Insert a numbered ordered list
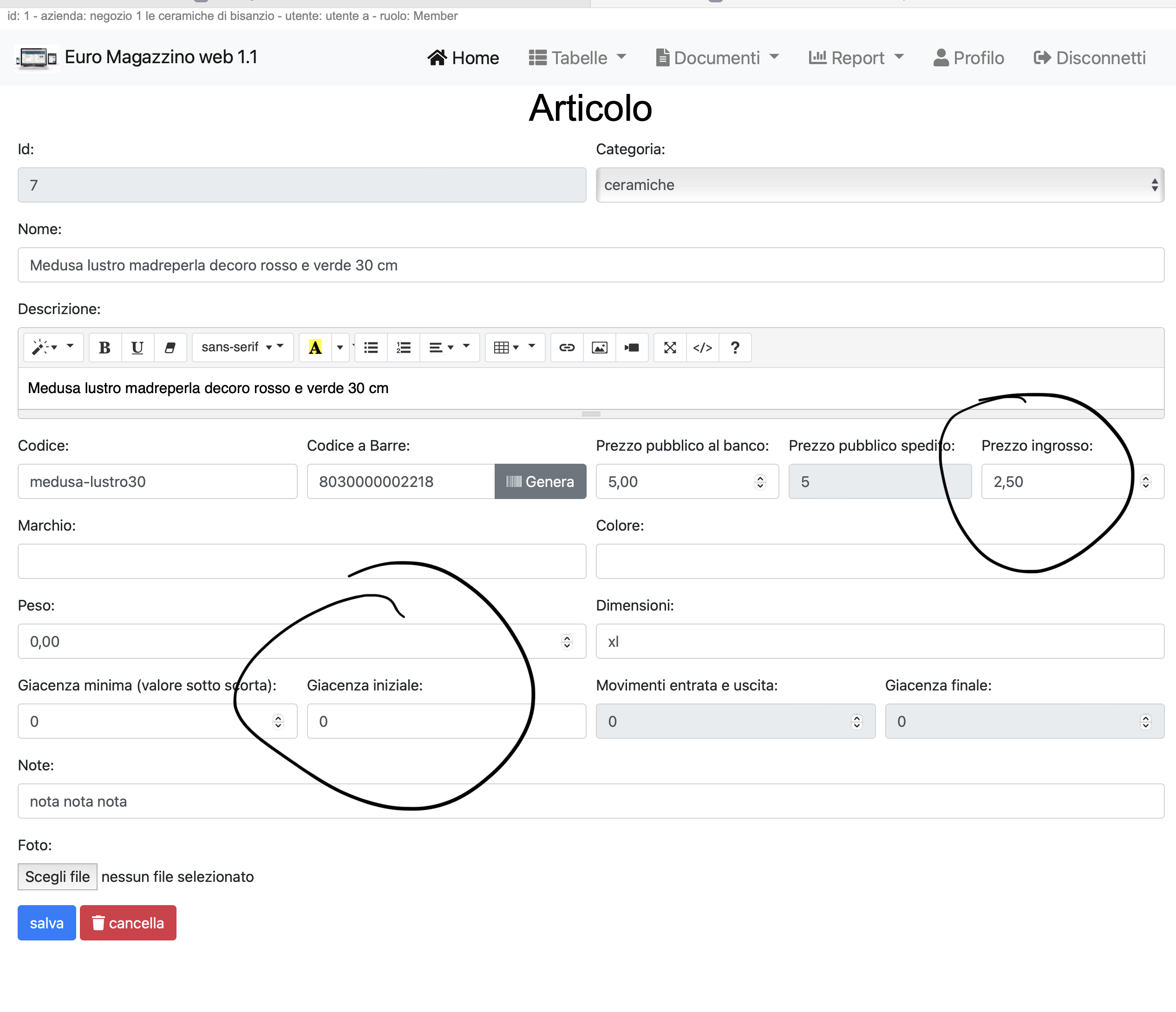The image size is (1176, 1012). point(404,348)
